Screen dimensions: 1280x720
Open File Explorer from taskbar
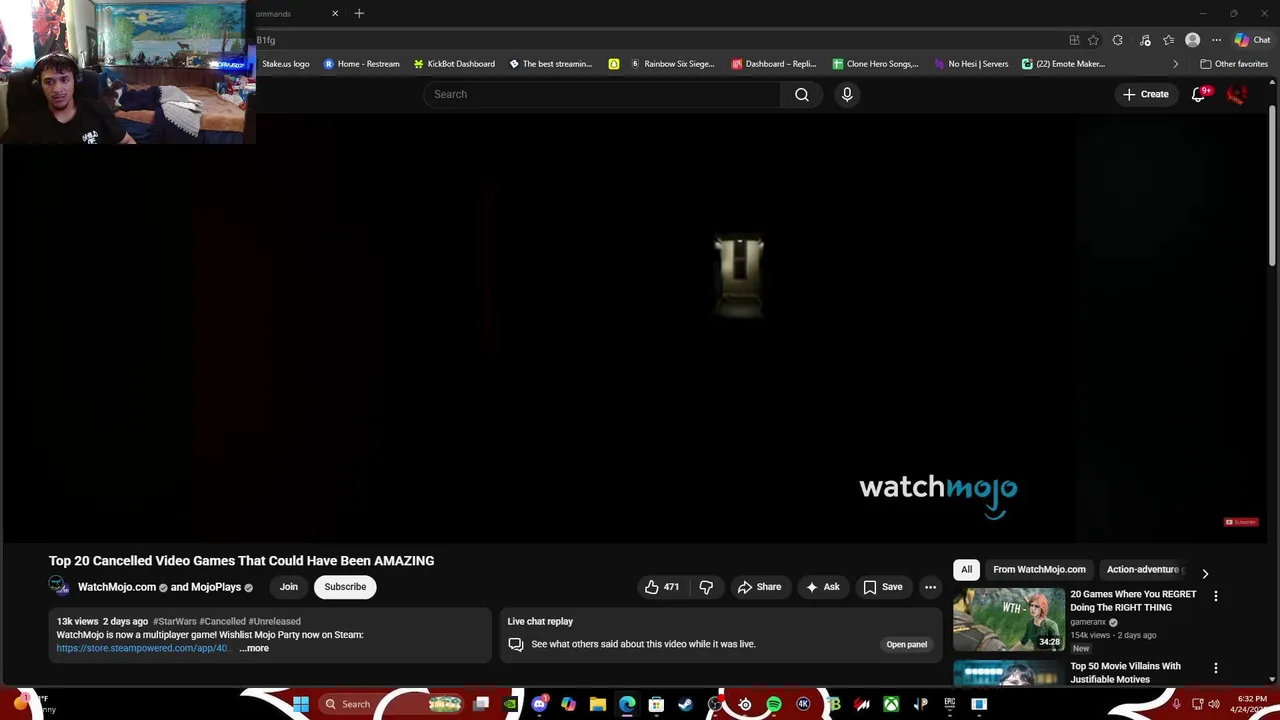(x=598, y=704)
